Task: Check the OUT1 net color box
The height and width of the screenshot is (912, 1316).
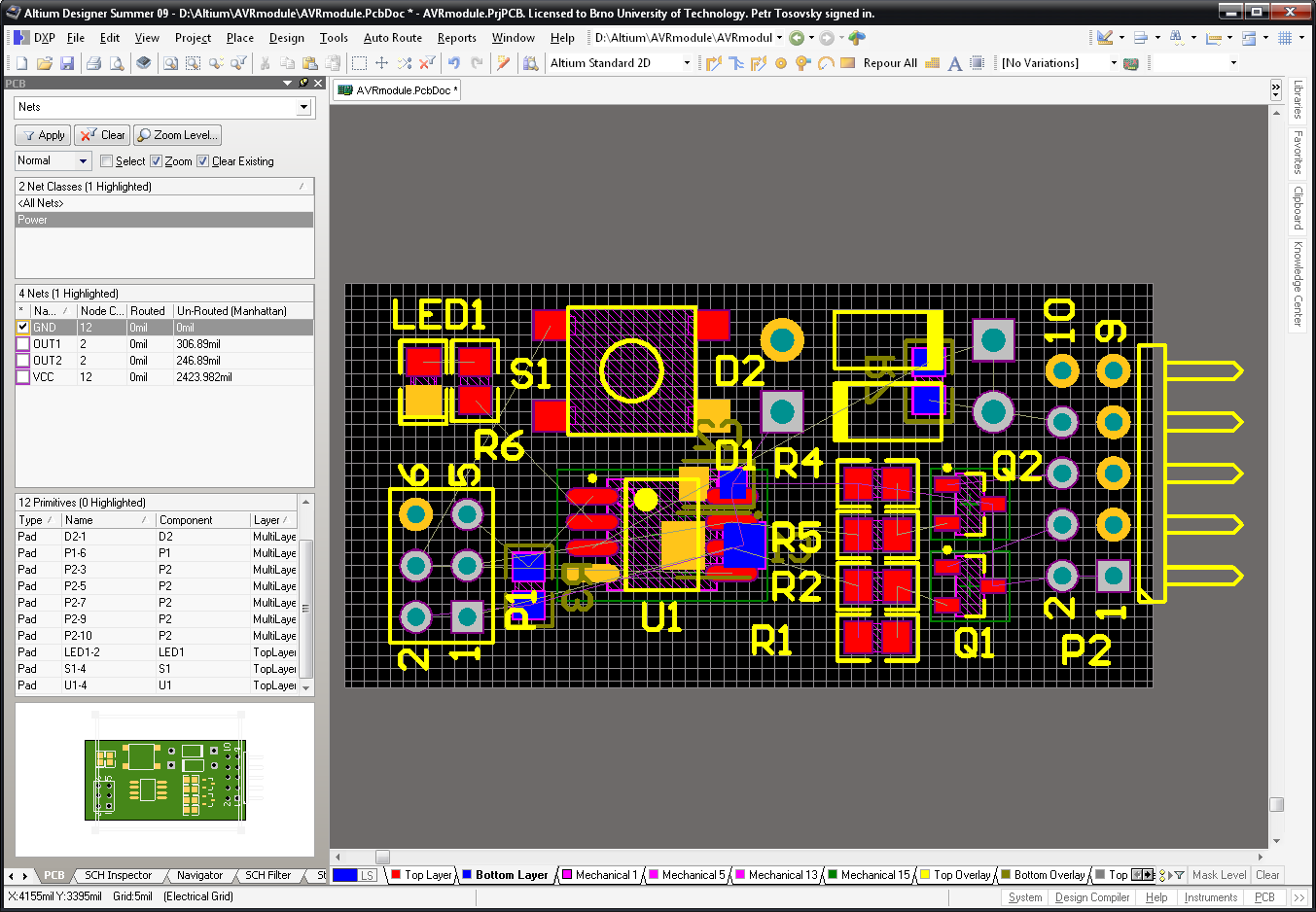Action: pos(23,344)
